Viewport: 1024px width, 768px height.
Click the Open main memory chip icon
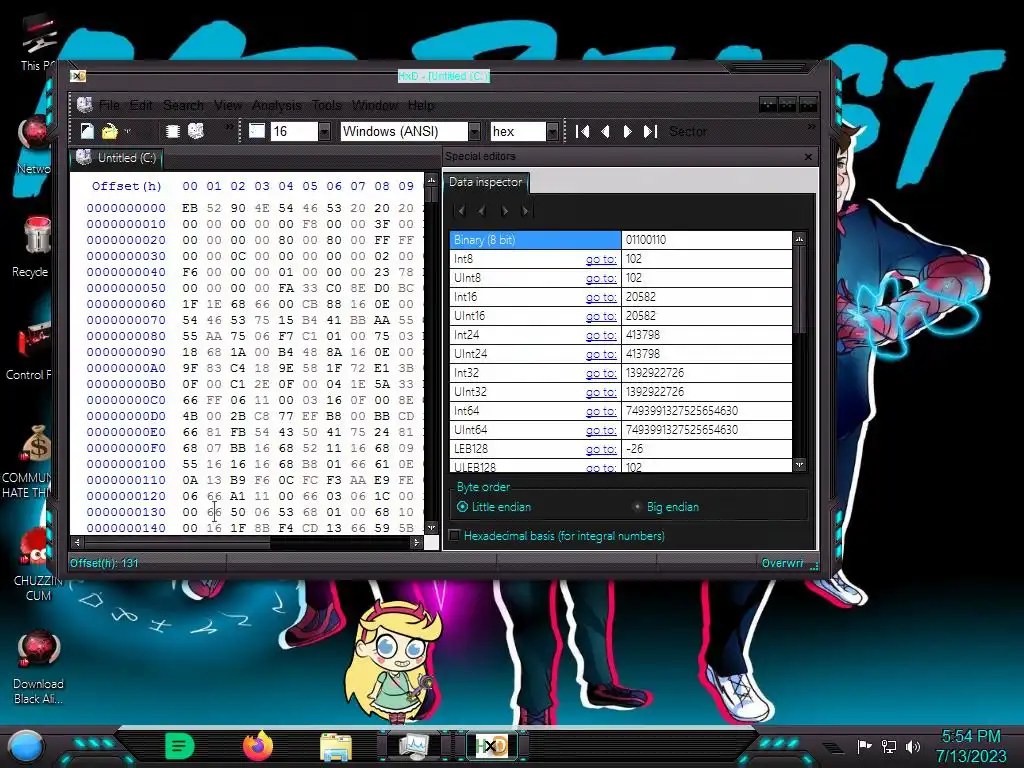coord(172,131)
